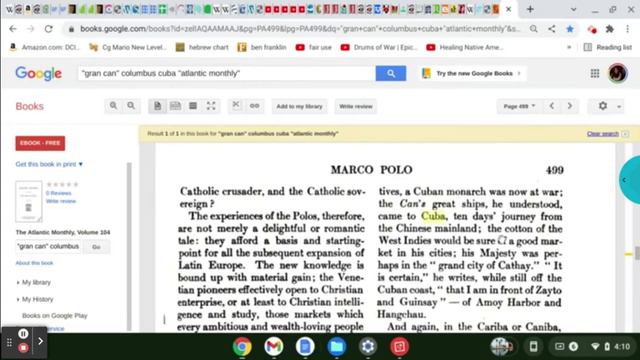The height and width of the screenshot is (360, 640).
Task: Expand recording toolbar arrow
Action: pyautogui.click(x=40, y=341)
